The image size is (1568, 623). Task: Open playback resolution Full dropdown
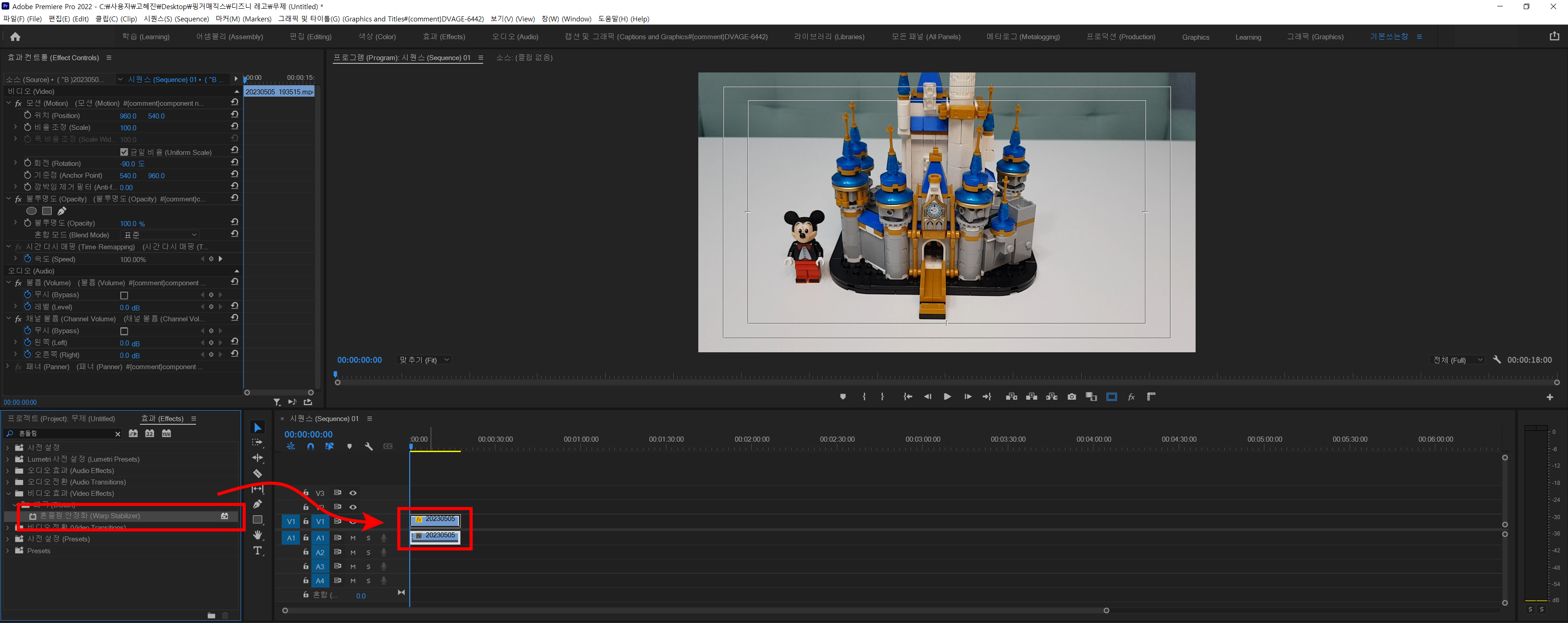pyautogui.click(x=1458, y=360)
